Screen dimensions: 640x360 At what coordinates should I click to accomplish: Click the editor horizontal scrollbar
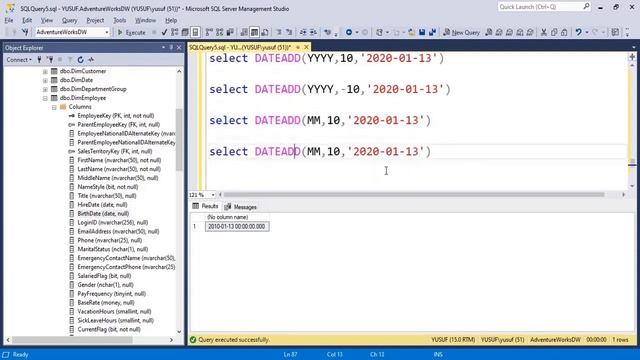pos(413,195)
